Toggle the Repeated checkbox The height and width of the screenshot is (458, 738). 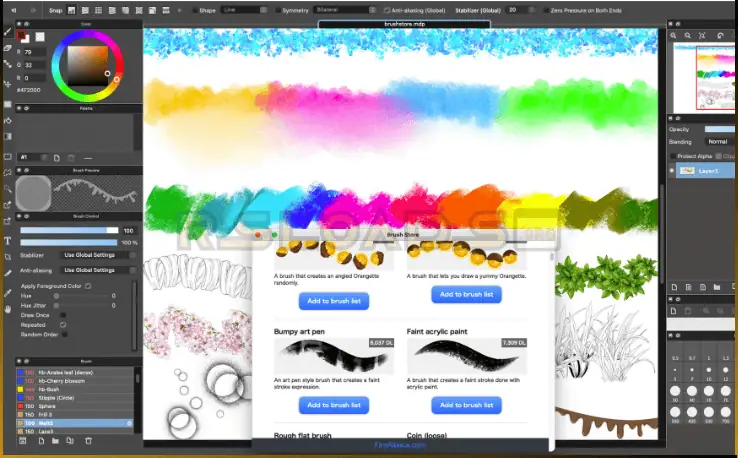click(x=64, y=324)
